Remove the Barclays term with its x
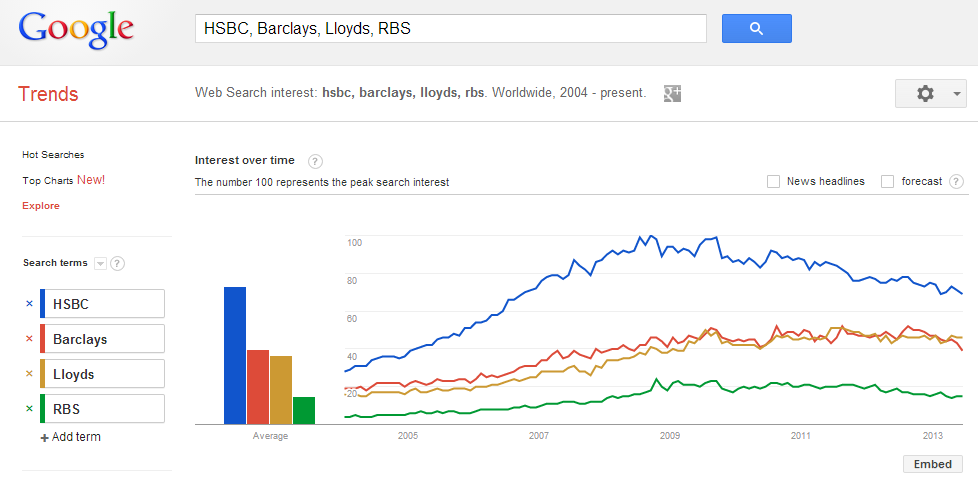 coord(29,339)
